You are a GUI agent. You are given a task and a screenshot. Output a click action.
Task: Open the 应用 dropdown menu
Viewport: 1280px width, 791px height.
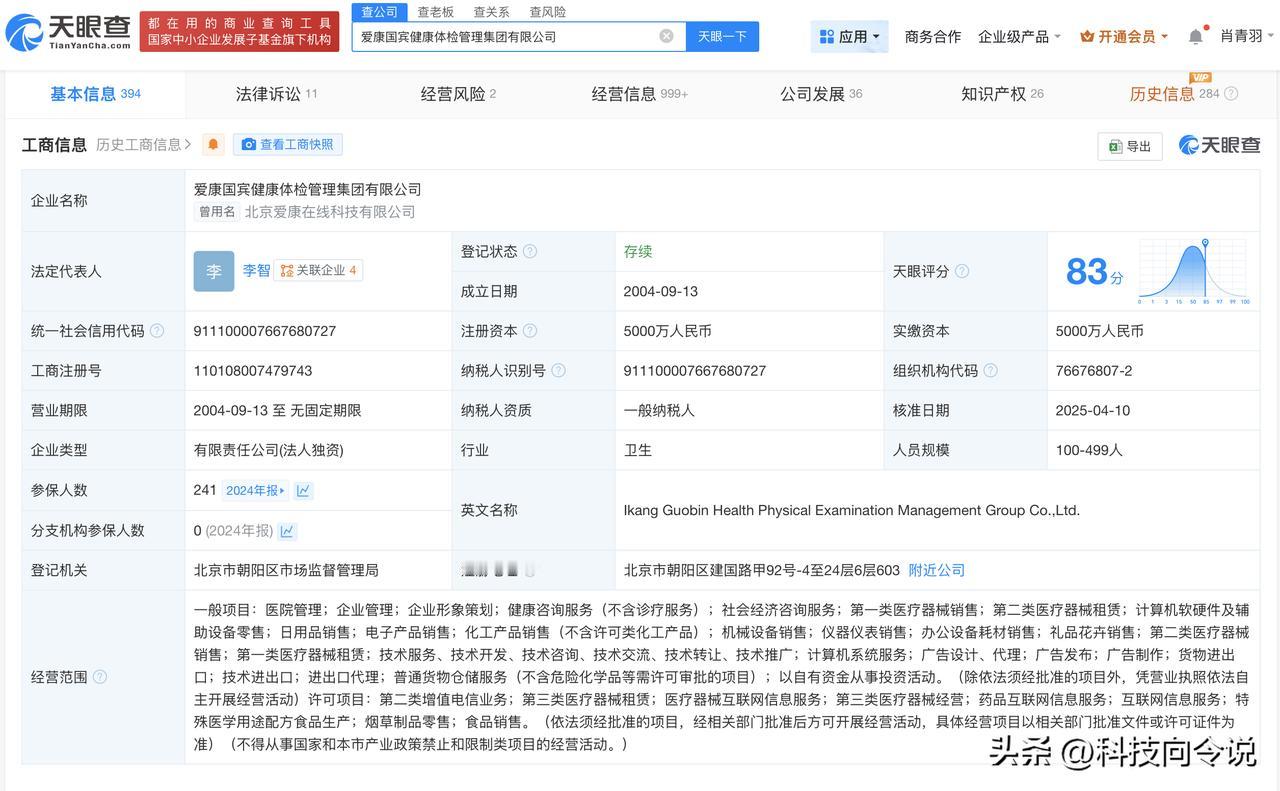pos(849,37)
